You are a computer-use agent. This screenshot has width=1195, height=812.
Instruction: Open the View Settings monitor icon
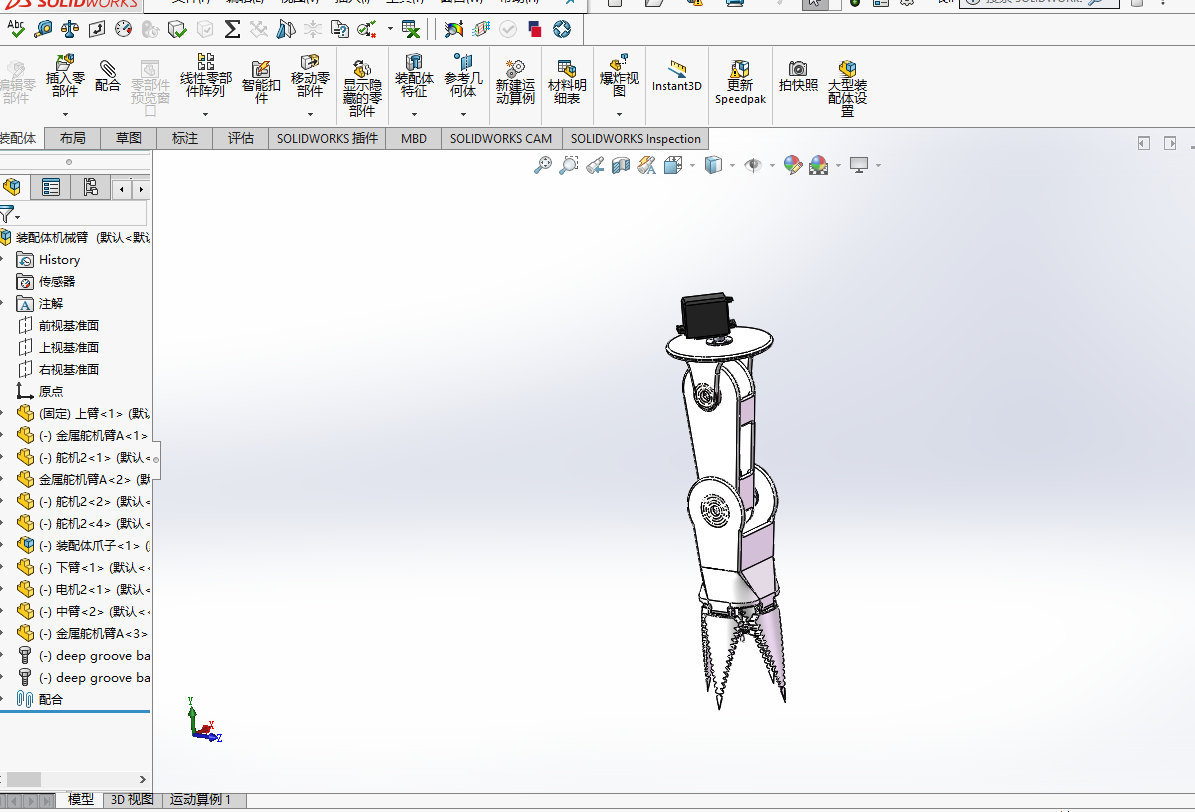859,165
